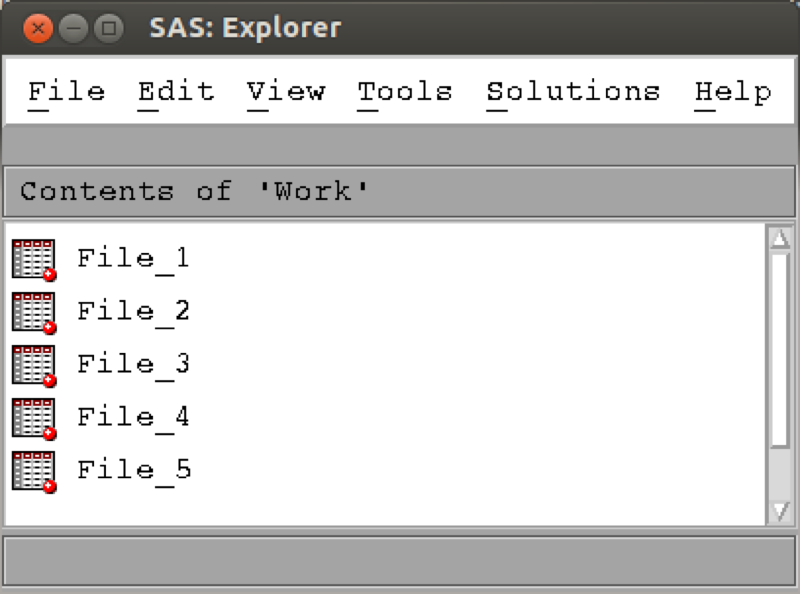Select the File_5 name label
Screen dimensions: 800x594
[x=134, y=472]
